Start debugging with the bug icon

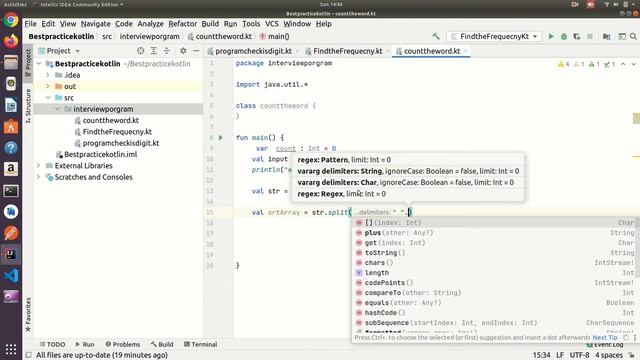(564, 36)
